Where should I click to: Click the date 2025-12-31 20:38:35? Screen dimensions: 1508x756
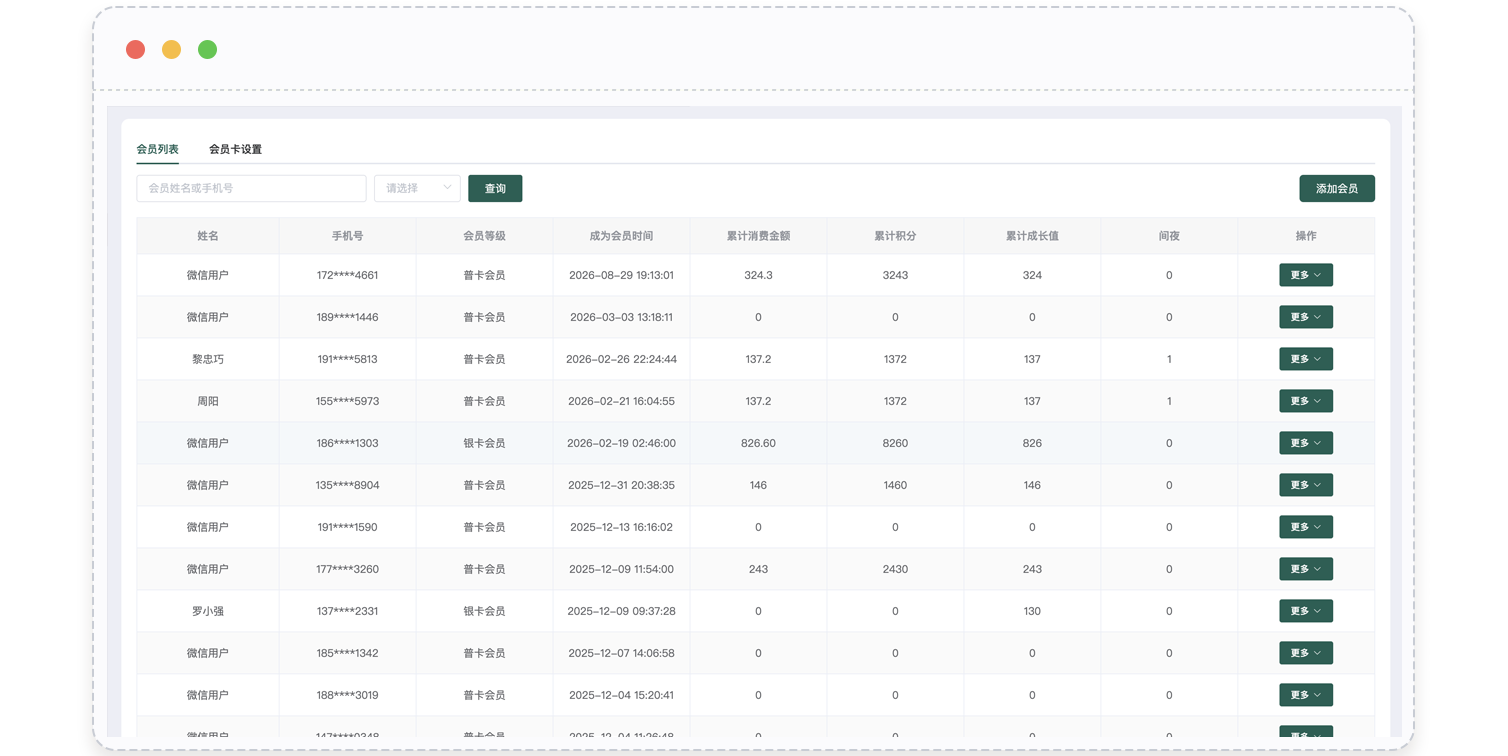(621, 485)
